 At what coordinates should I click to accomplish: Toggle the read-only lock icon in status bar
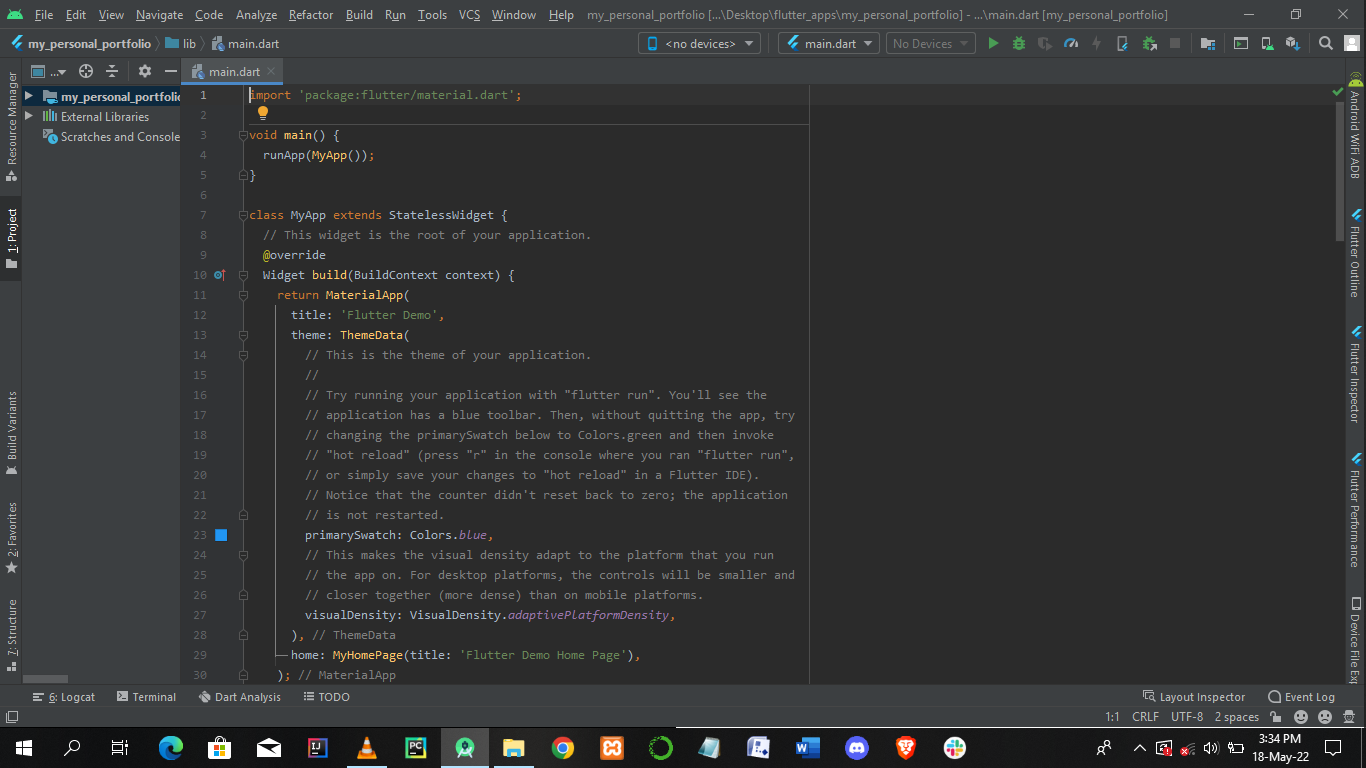[1277, 717]
